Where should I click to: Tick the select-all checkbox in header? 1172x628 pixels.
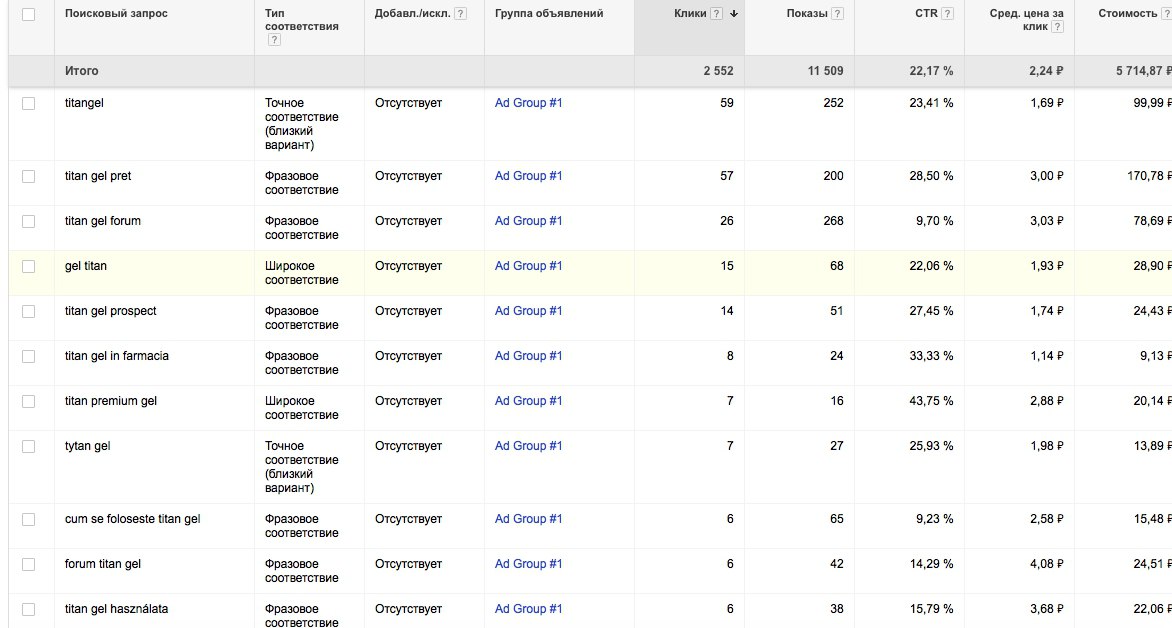tap(28, 14)
